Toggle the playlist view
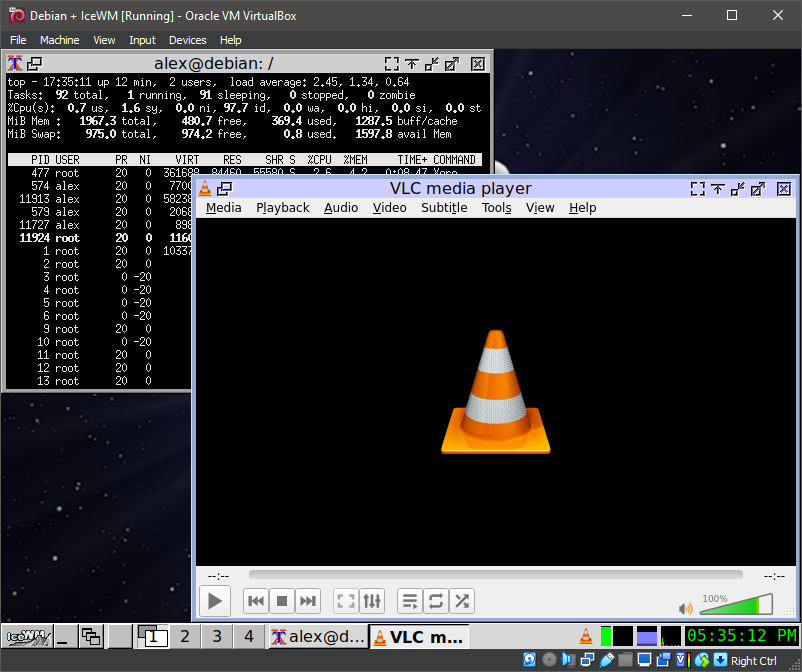Image resolution: width=802 pixels, height=672 pixels. 410,601
